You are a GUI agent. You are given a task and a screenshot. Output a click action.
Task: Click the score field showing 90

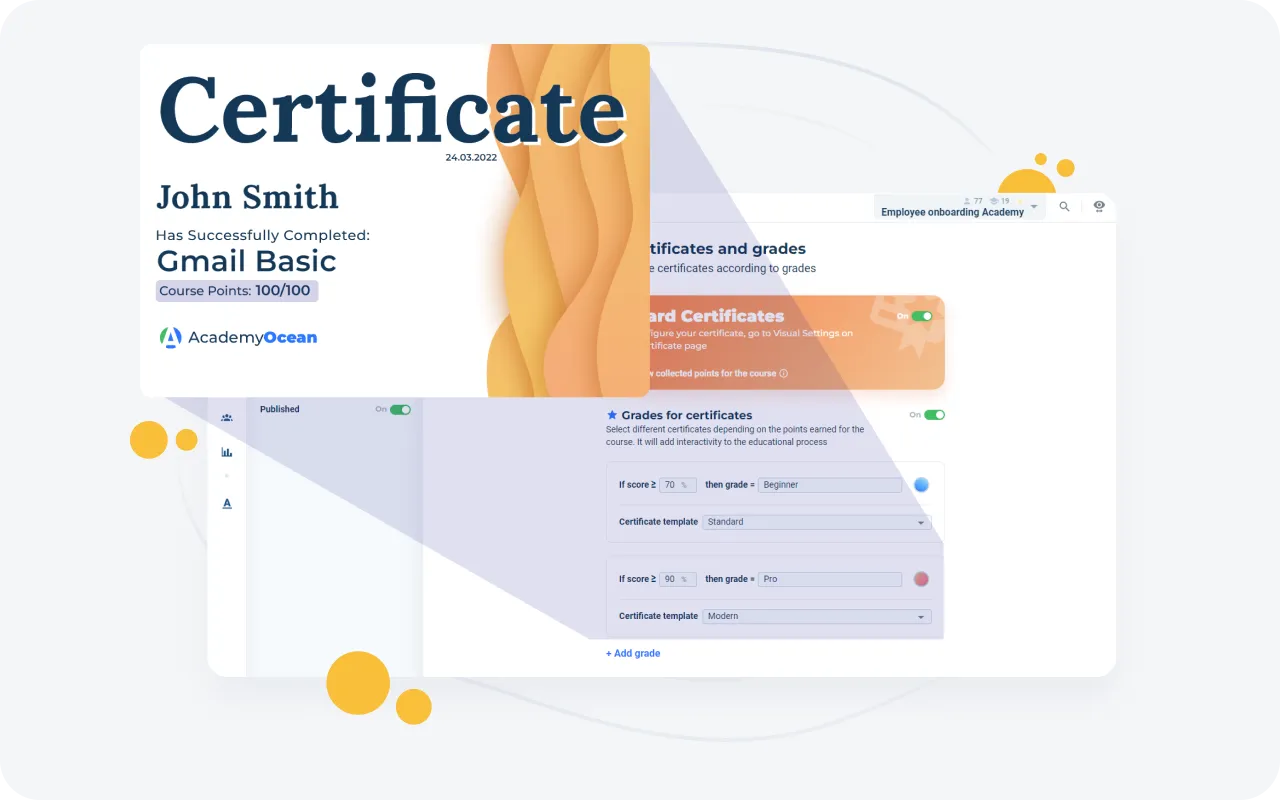click(677, 579)
